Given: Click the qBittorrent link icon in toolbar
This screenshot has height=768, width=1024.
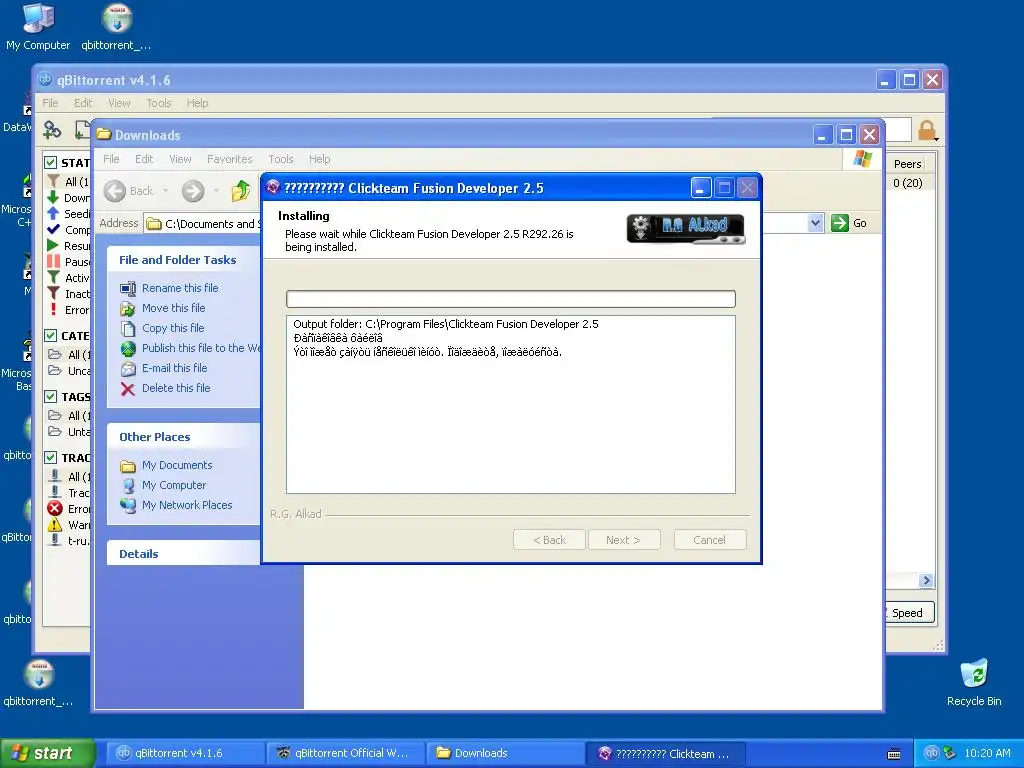Looking at the screenshot, I should [52, 130].
